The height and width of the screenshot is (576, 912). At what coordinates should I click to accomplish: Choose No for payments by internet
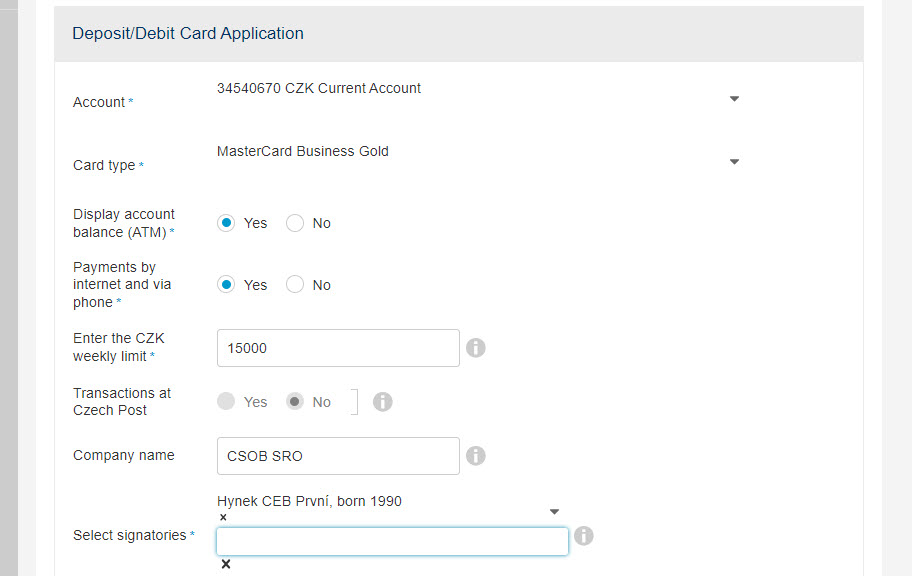(295, 285)
